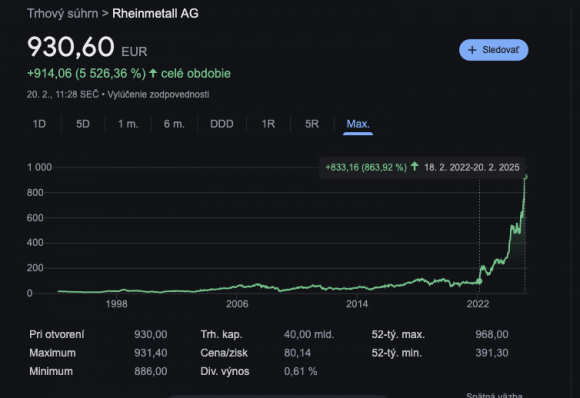Click the 600 y-axis label
This screenshot has height=398, width=580.
click(35, 218)
